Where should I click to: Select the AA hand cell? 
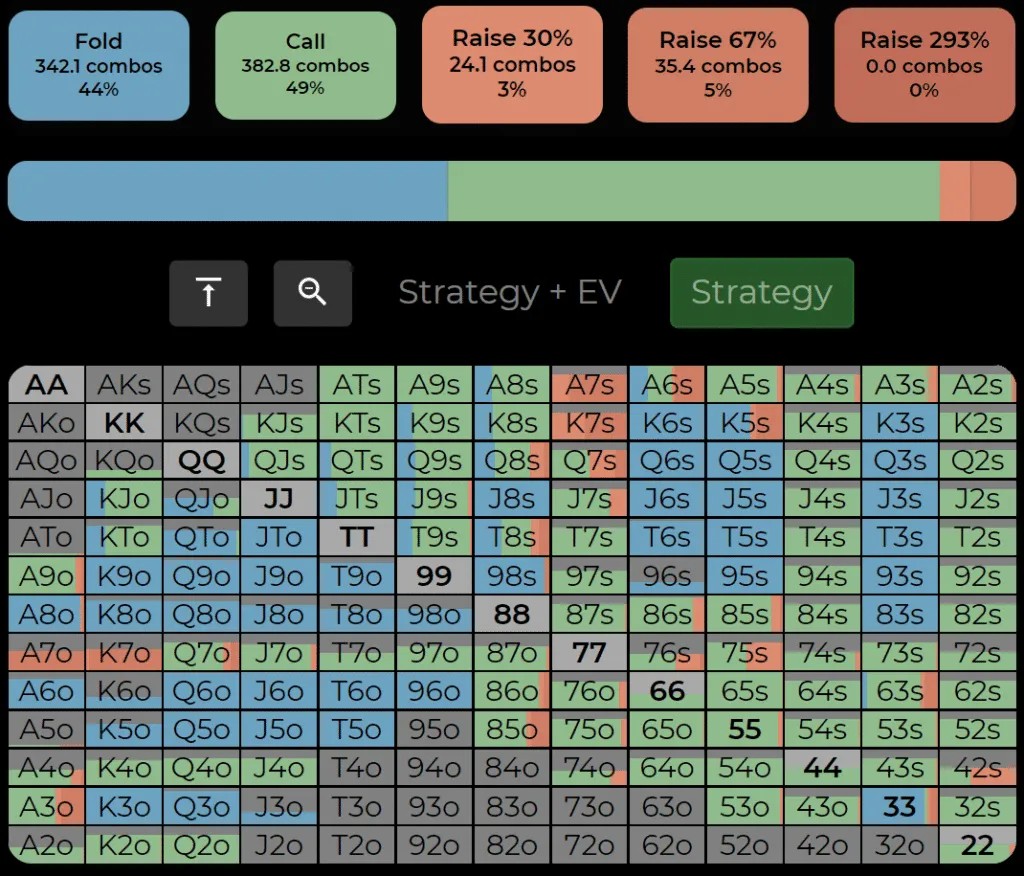point(46,385)
